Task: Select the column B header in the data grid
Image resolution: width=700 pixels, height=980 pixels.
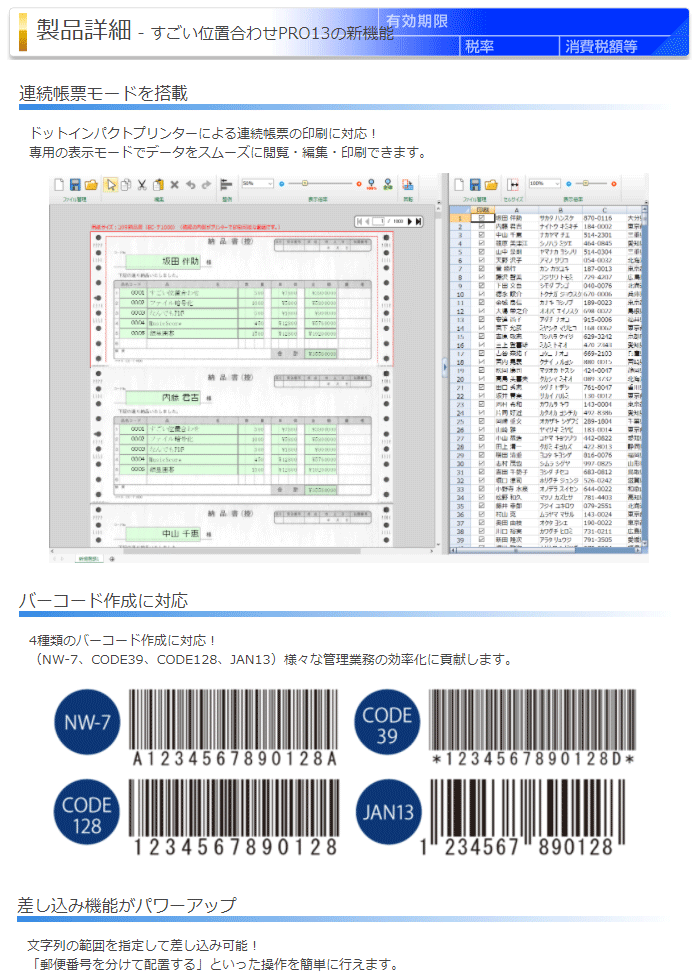Action: 560,211
